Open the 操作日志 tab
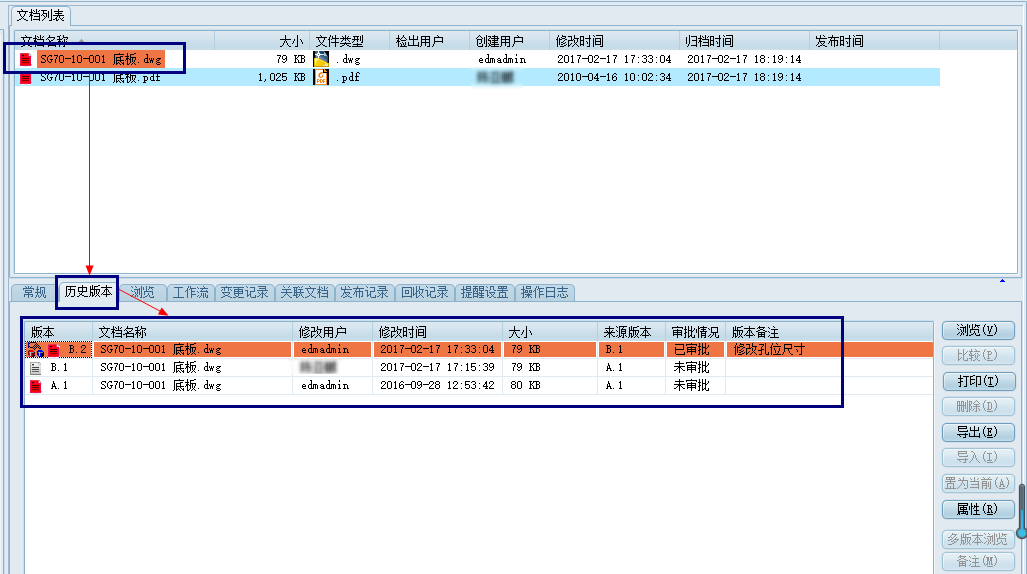The width and height of the screenshot is (1027, 574). tap(545, 293)
